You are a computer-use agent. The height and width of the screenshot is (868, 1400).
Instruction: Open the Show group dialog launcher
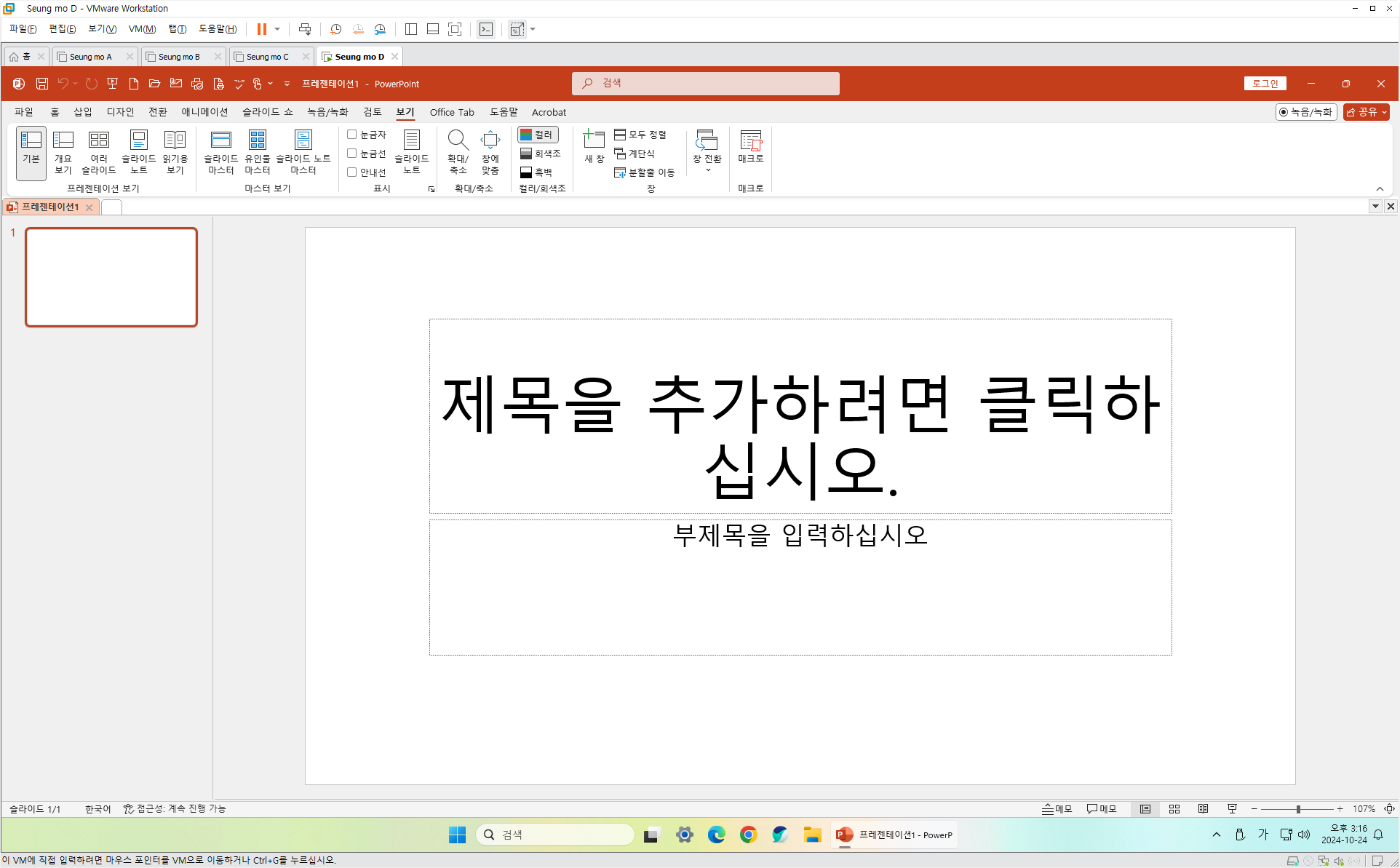click(x=431, y=189)
